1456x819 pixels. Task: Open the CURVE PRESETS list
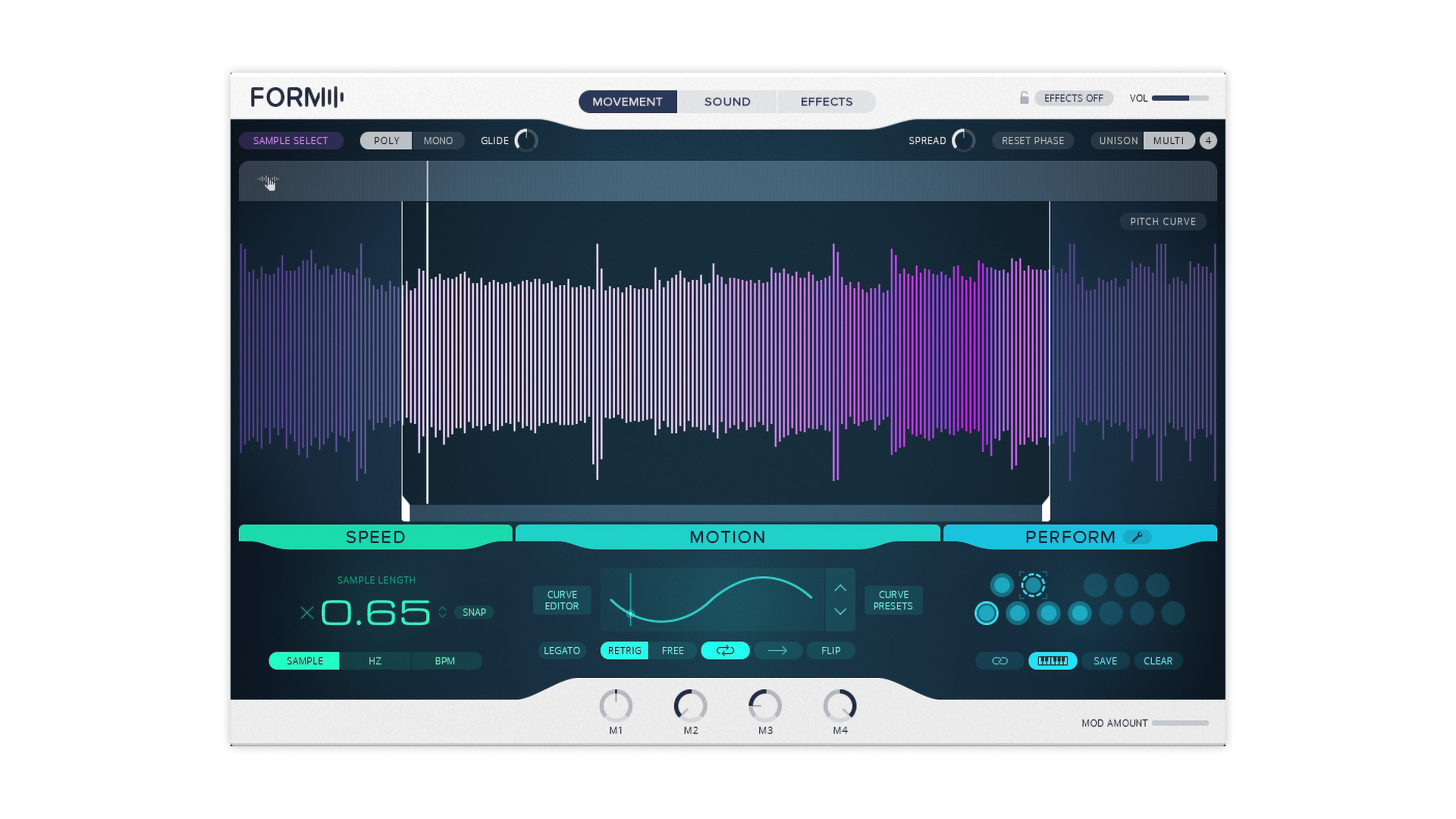(x=893, y=600)
